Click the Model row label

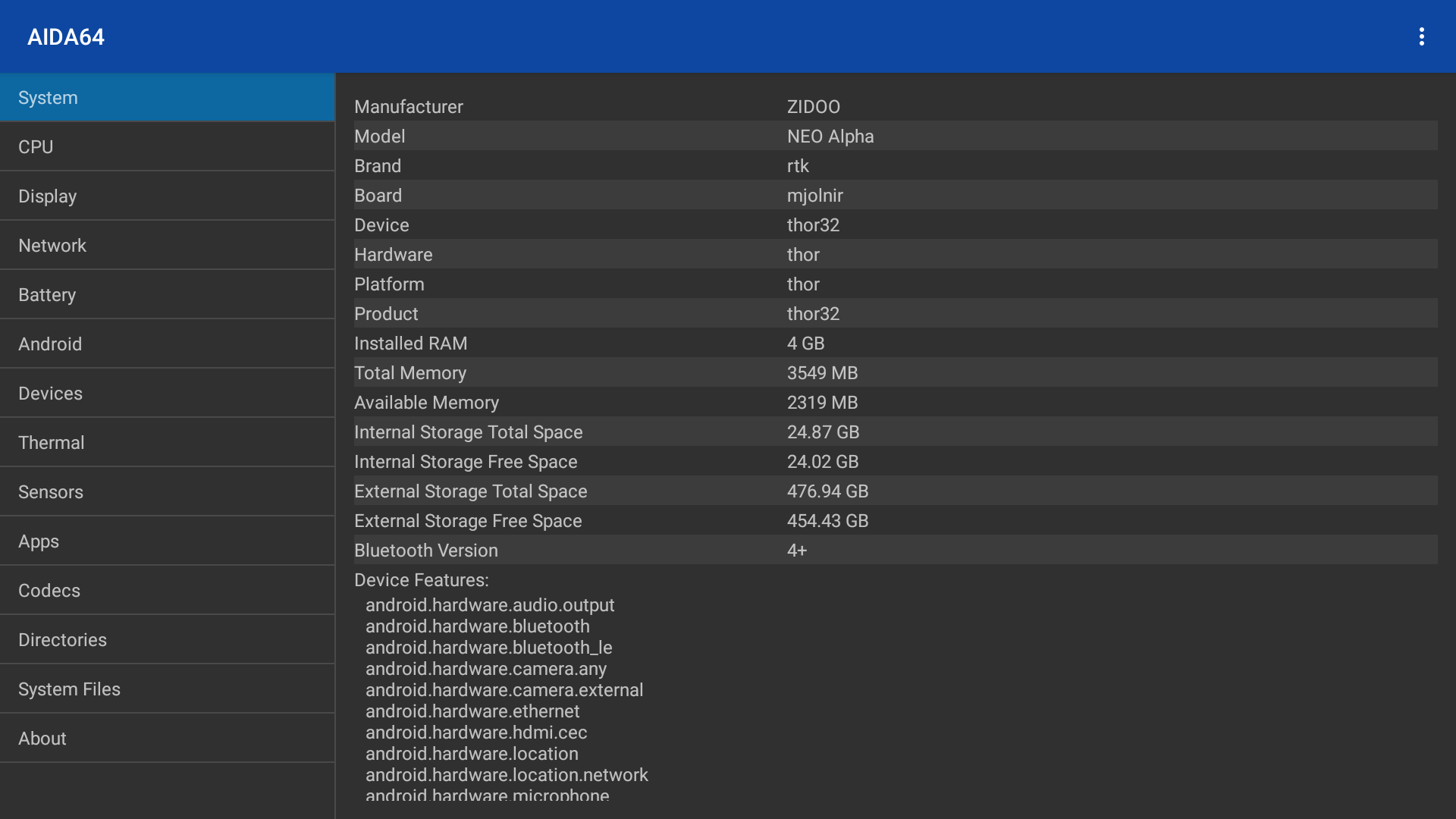(x=379, y=136)
